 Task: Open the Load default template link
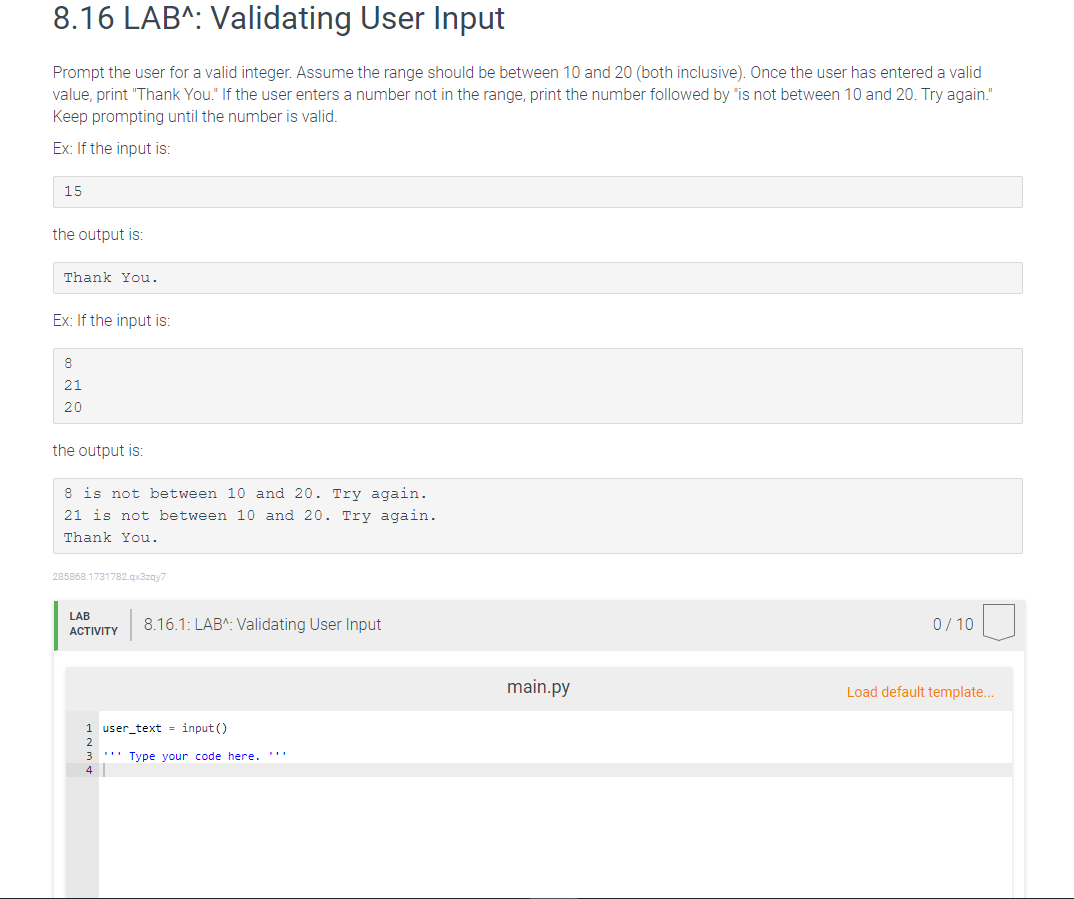point(919,692)
